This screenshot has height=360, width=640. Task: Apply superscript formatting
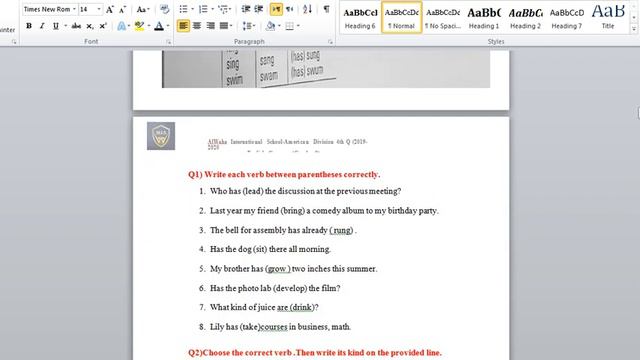pos(103,26)
